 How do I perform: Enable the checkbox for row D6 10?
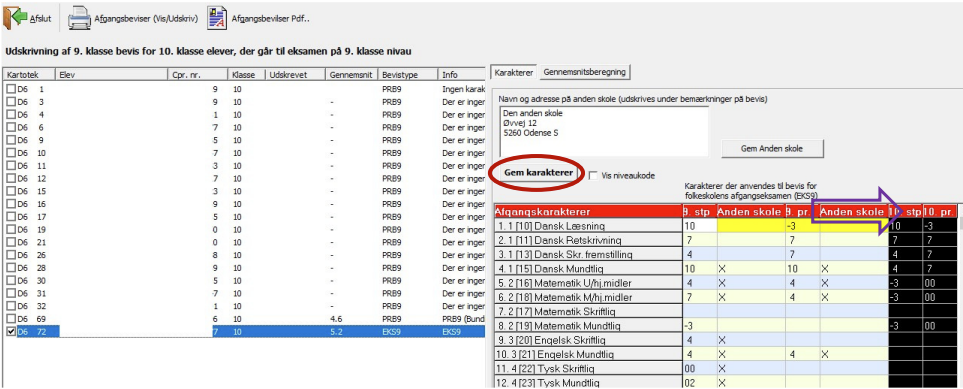[x=11, y=152]
